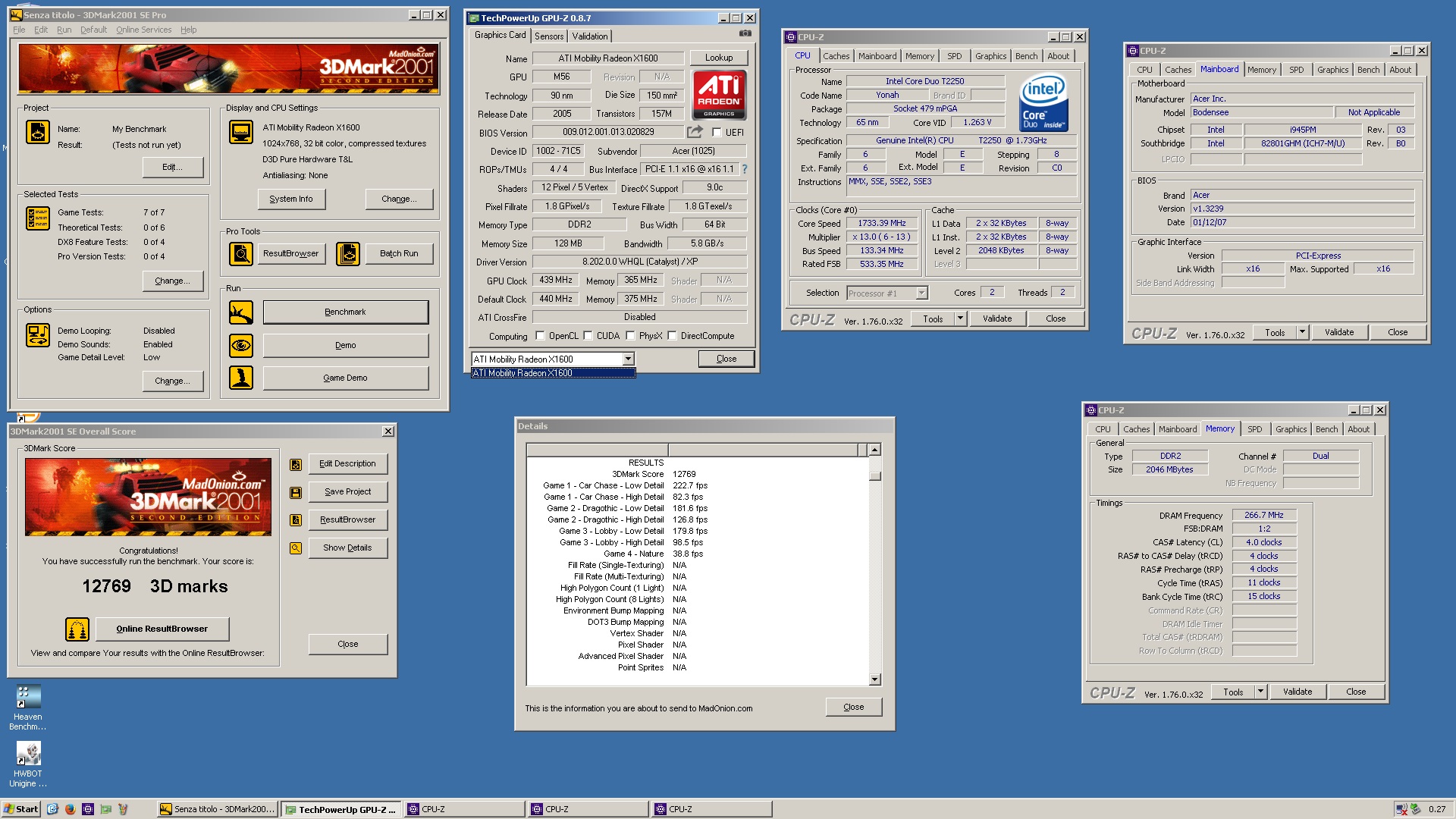Click the ATI Radeon graphics logo
Image resolution: width=1456 pixels, height=819 pixels.
(719, 95)
